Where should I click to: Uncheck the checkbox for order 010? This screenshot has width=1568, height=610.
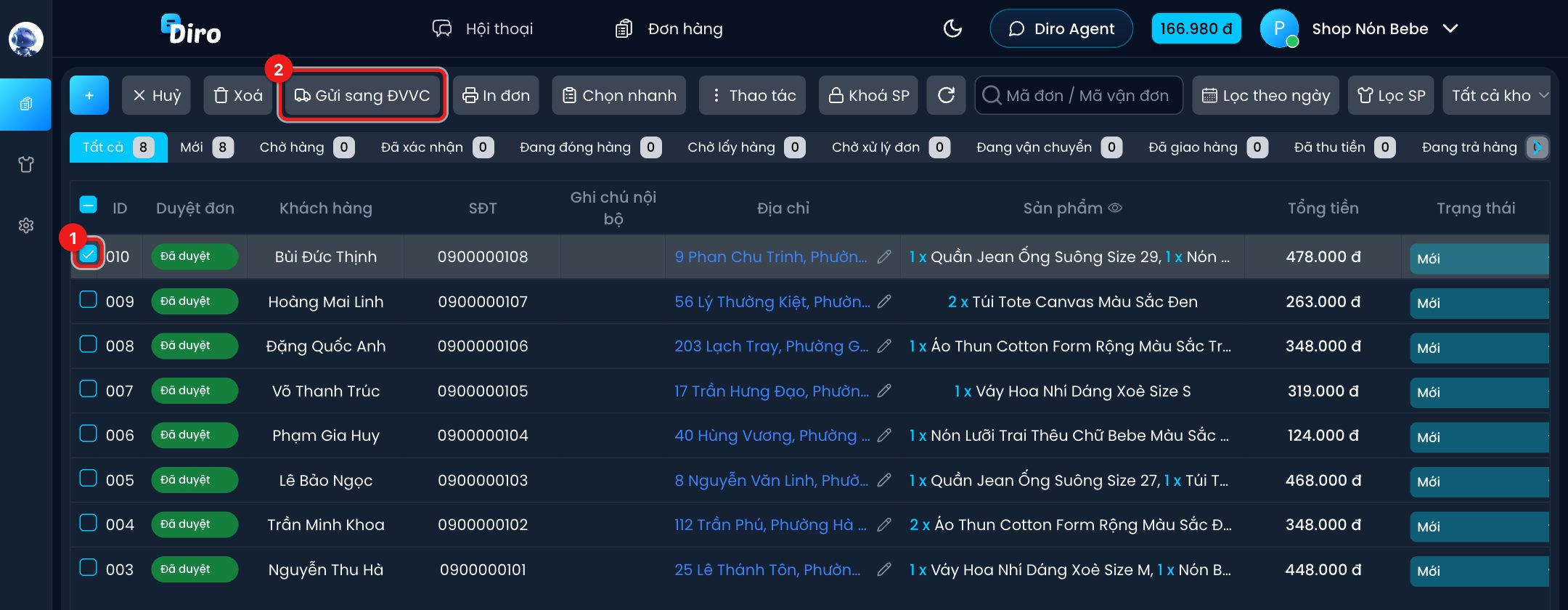coord(88,253)
